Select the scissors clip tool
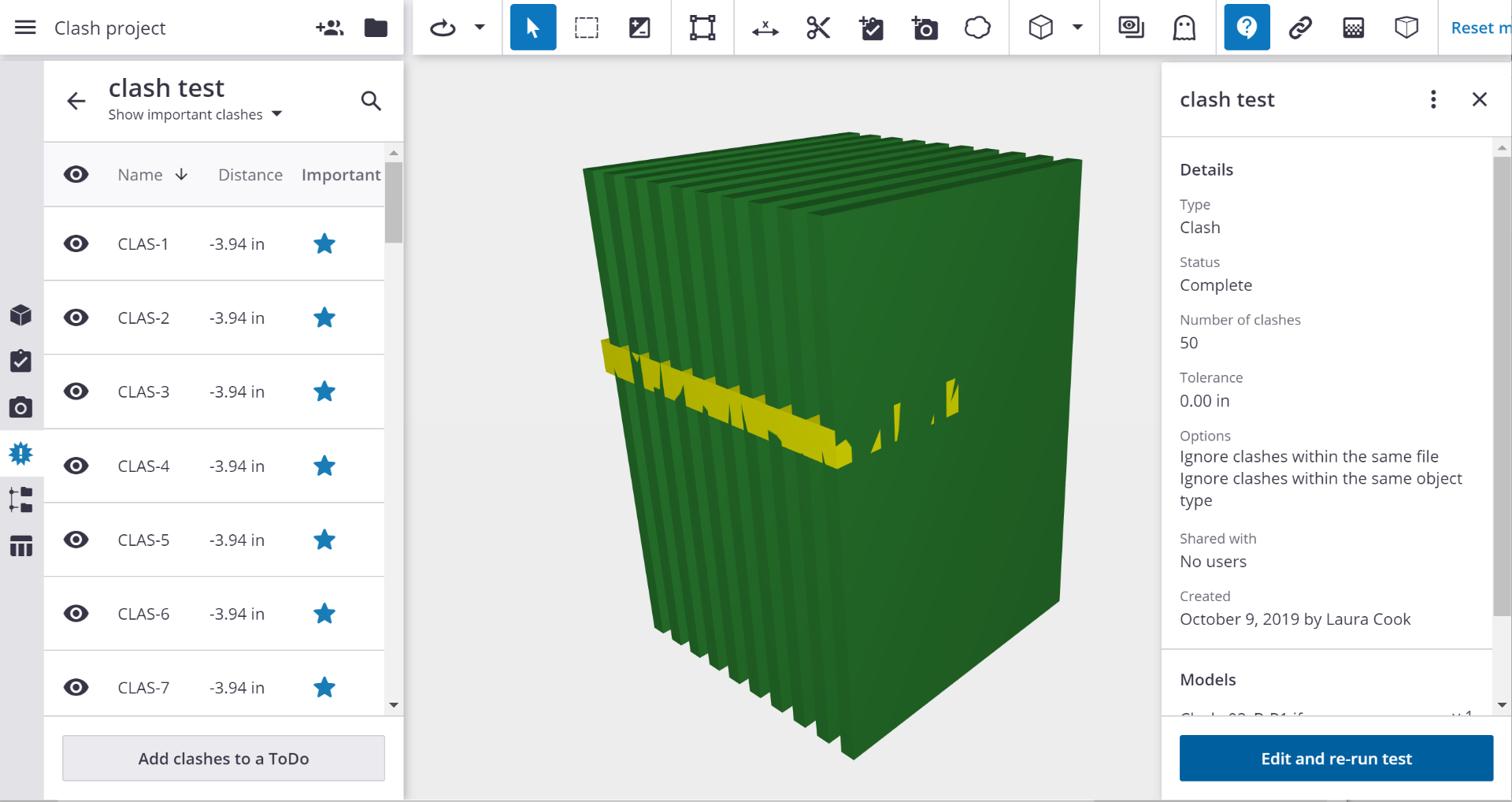The image size is (1512, 802). 818,28
